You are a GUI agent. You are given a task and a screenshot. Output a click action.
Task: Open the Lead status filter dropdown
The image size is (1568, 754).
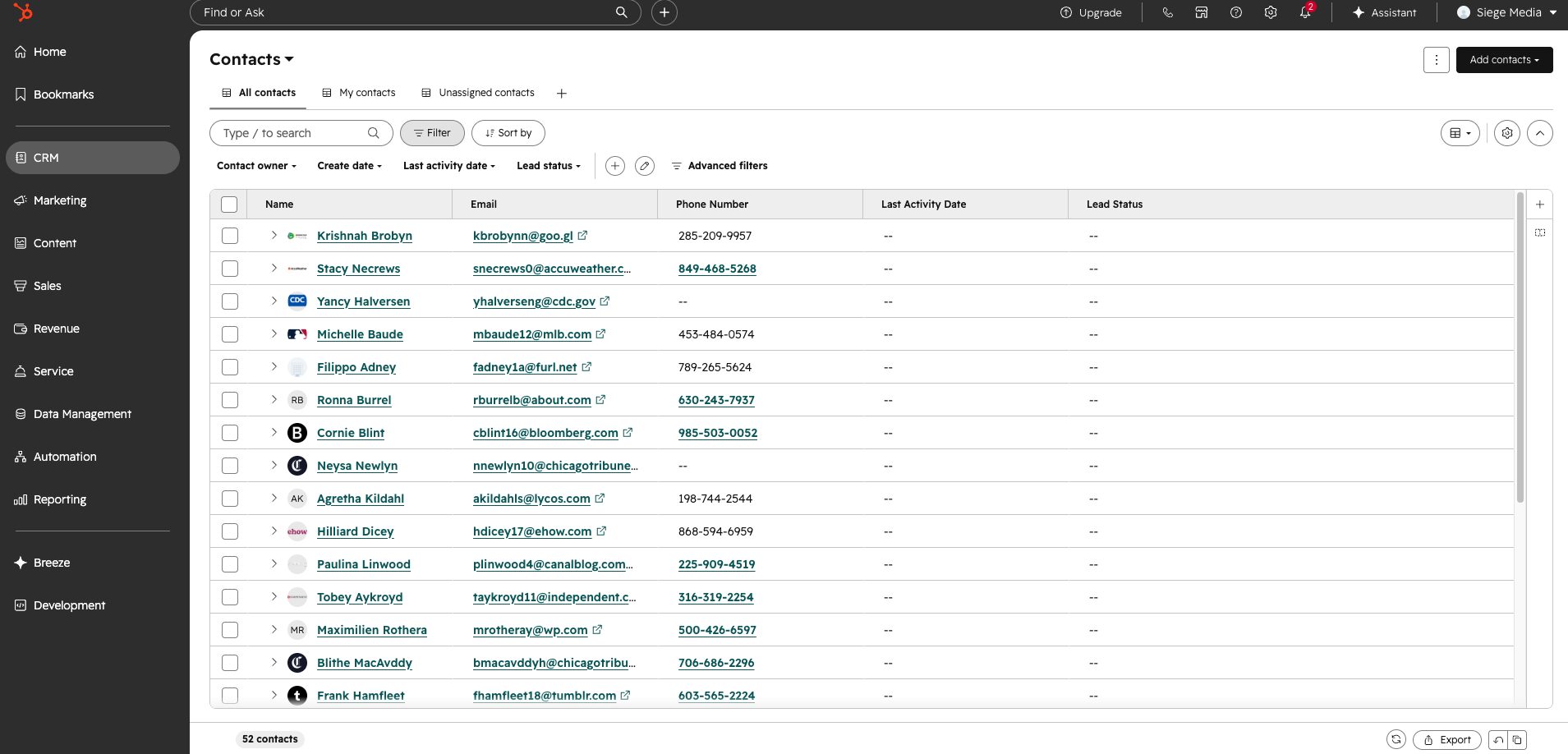click(549, 166)
